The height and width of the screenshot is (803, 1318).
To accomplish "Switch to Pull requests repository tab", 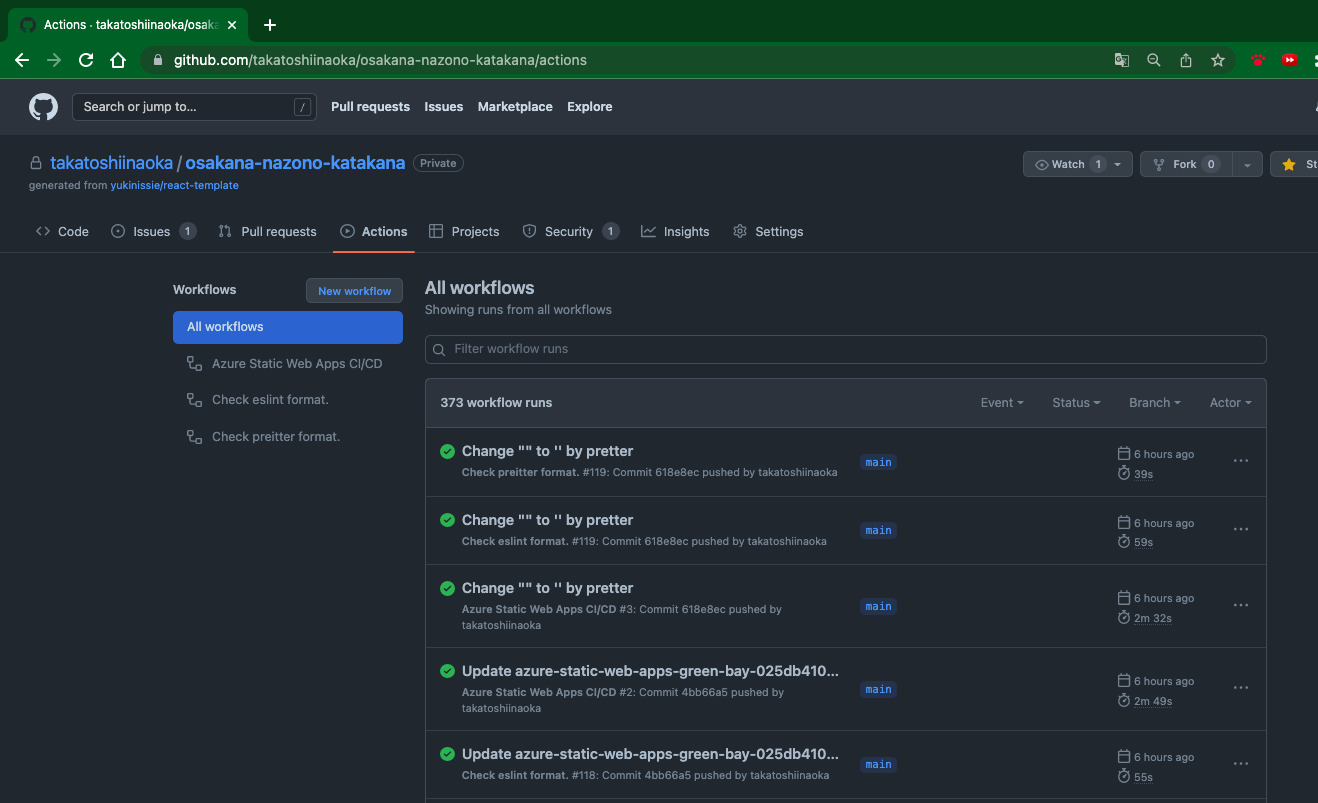I will pos(268,231).
